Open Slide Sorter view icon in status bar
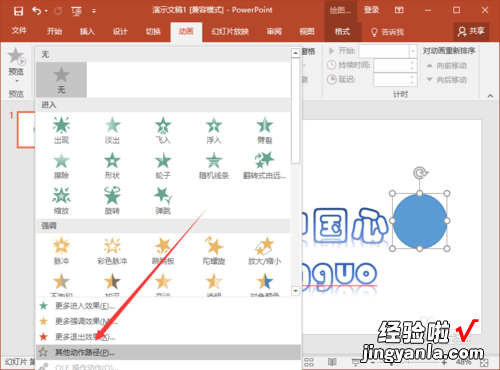 (x=309, y=362)
